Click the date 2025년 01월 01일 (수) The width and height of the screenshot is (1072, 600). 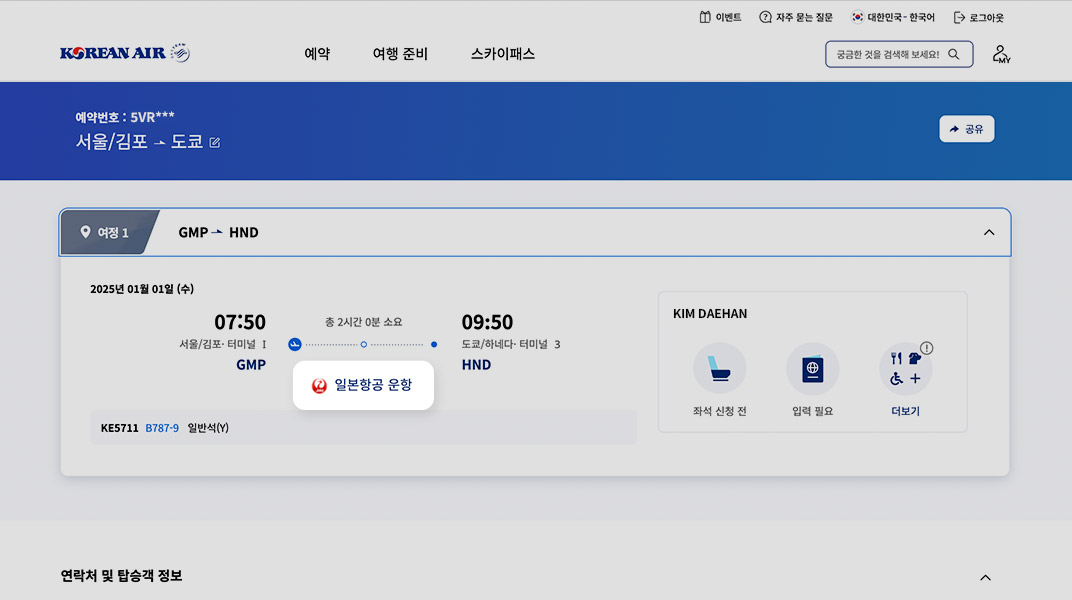click(x=142, y=289)
